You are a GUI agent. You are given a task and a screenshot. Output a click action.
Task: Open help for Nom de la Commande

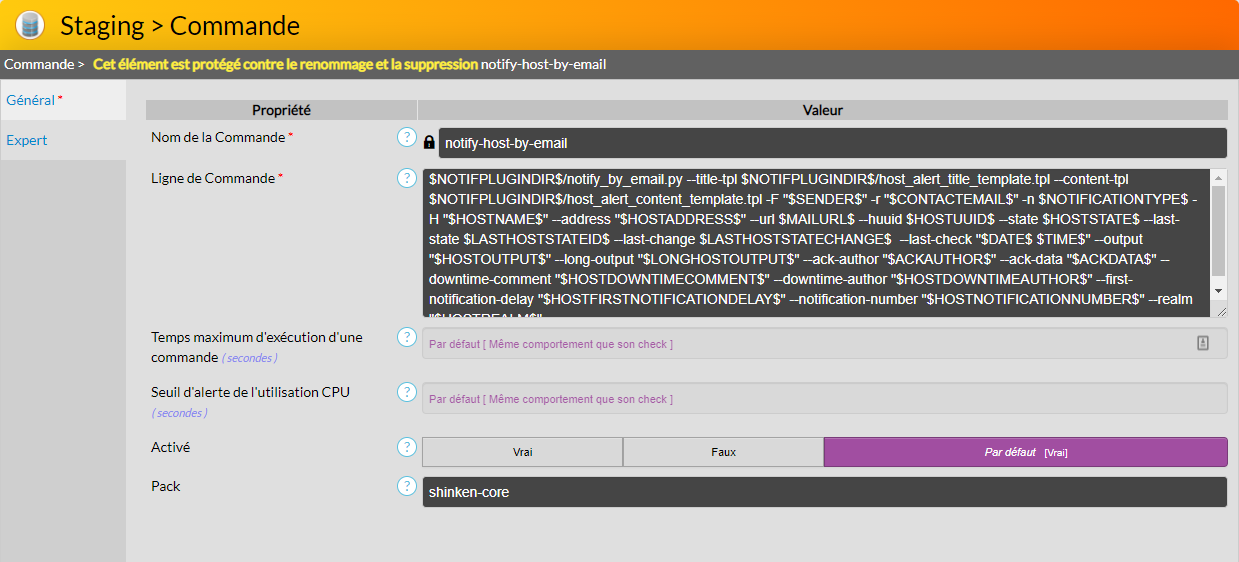click(x=407, y=137)
